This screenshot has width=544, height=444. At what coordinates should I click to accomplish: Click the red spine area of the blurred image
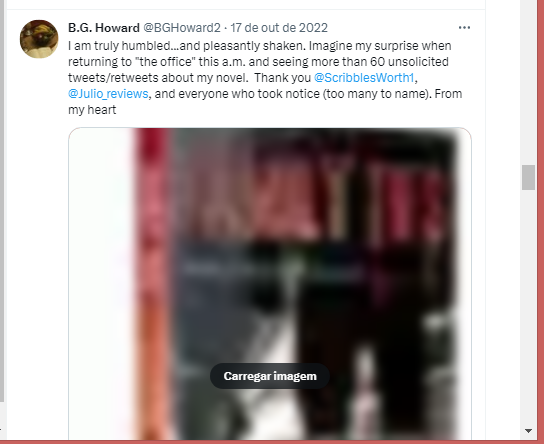[153, 284]
